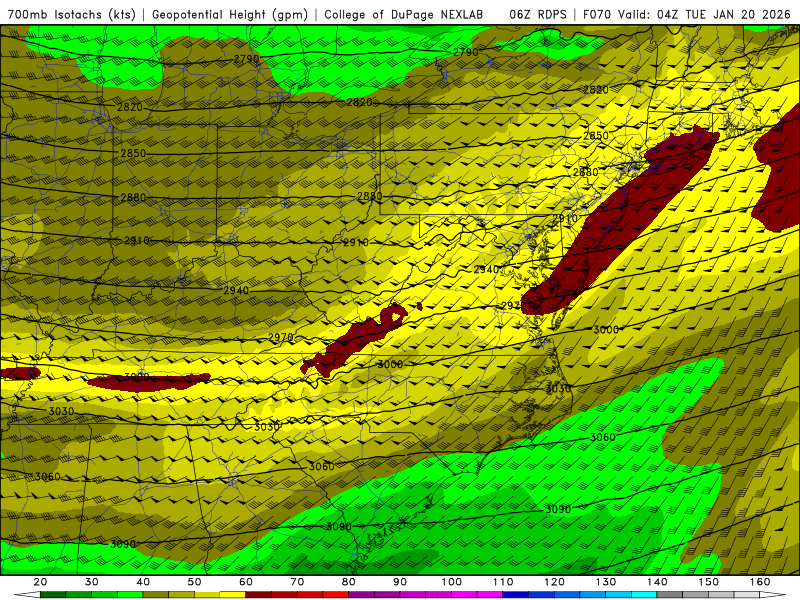Click the 160 value on the color scale
This screenshot has width=800, height=600.
pyautogui.click(x=760, y=582)
